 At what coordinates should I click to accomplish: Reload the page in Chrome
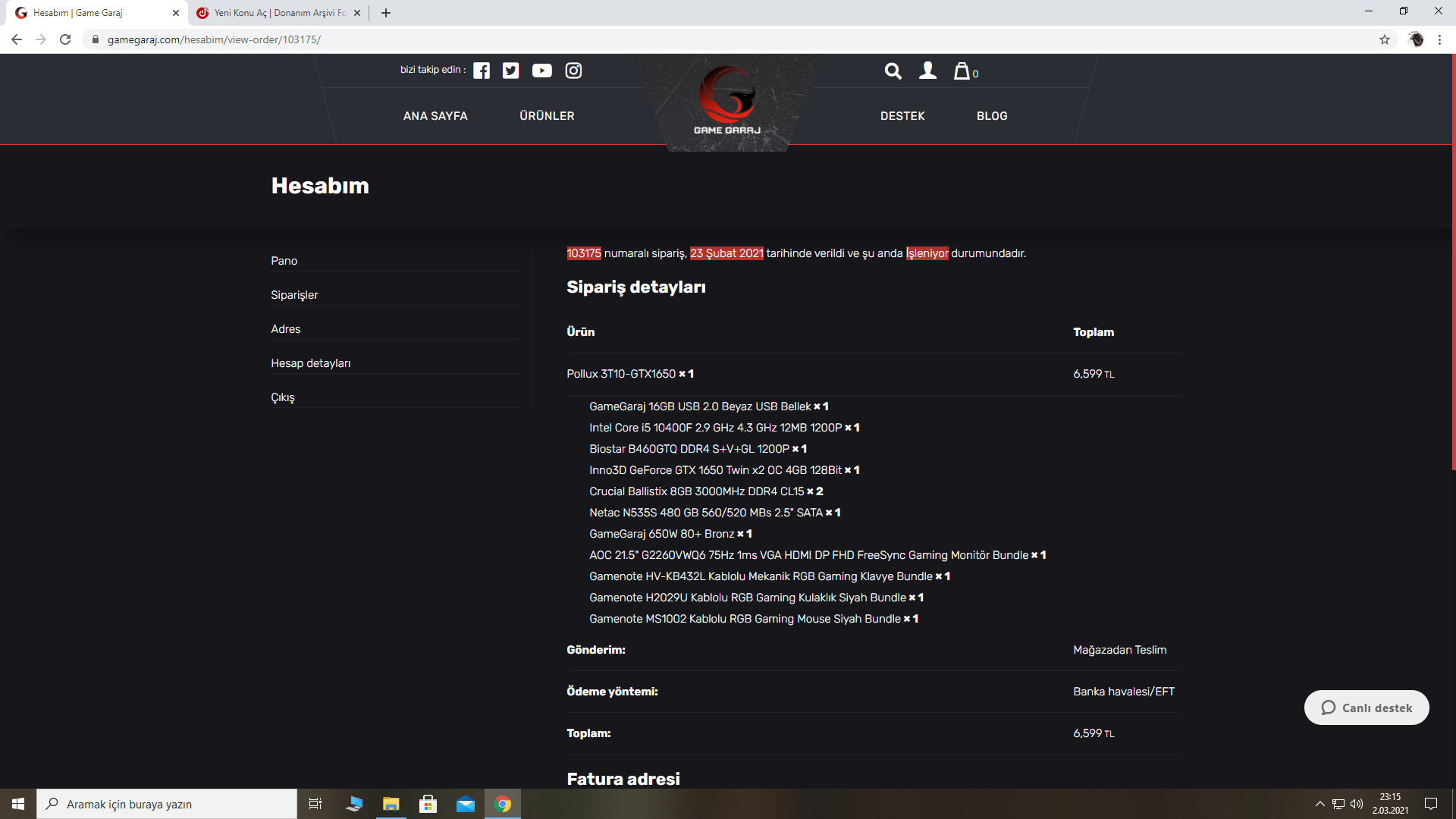[65, 39]
